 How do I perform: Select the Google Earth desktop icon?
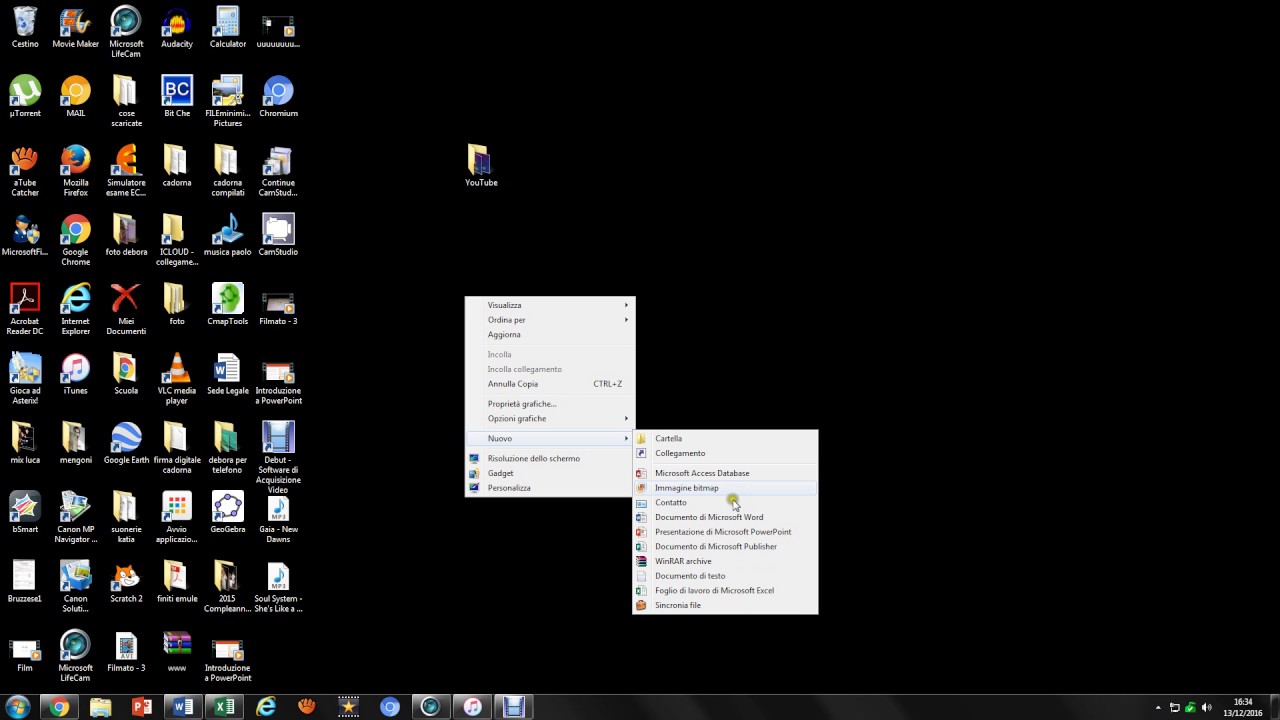(x=126, y=443)
